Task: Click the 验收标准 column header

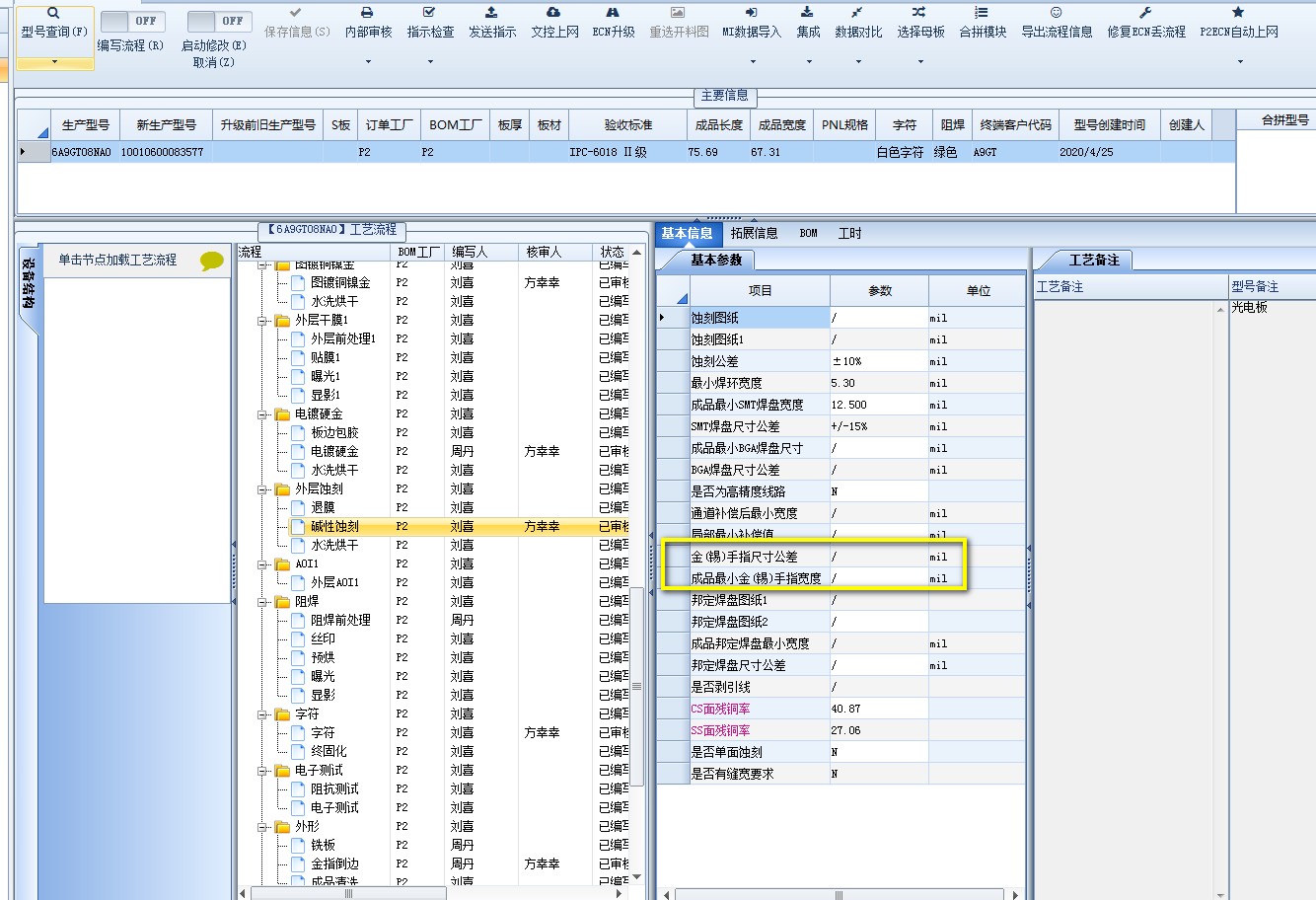Action: pos(628,125)
